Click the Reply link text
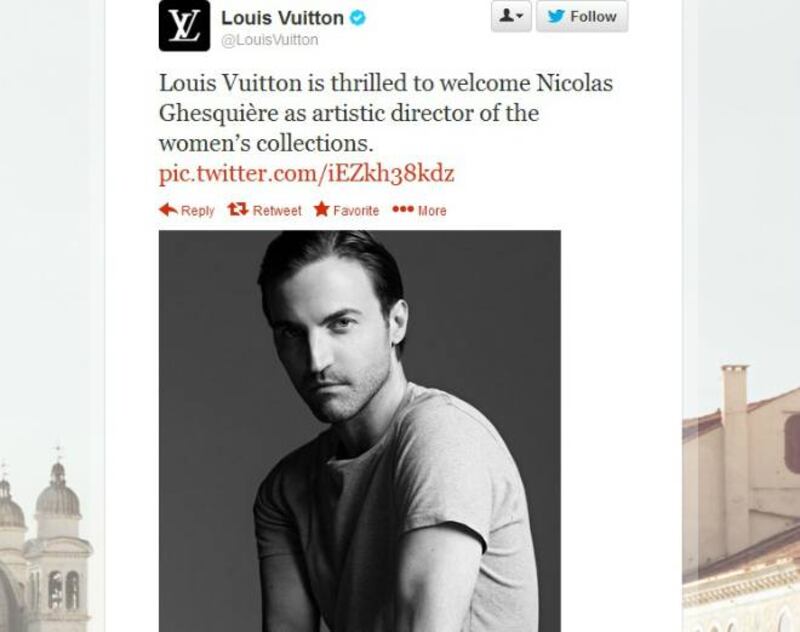 [x=197, y=211]
